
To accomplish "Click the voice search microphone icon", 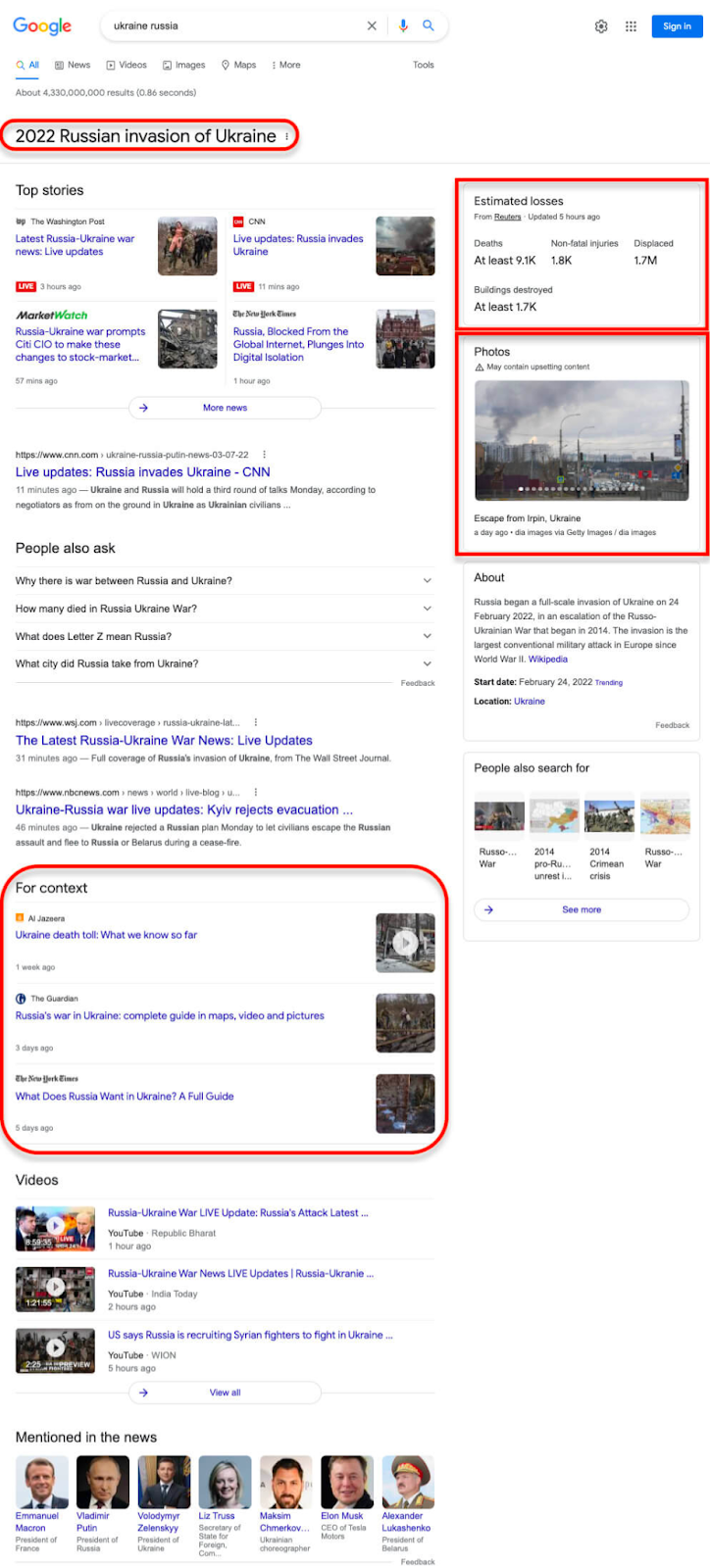I will [x=403, y=26].
